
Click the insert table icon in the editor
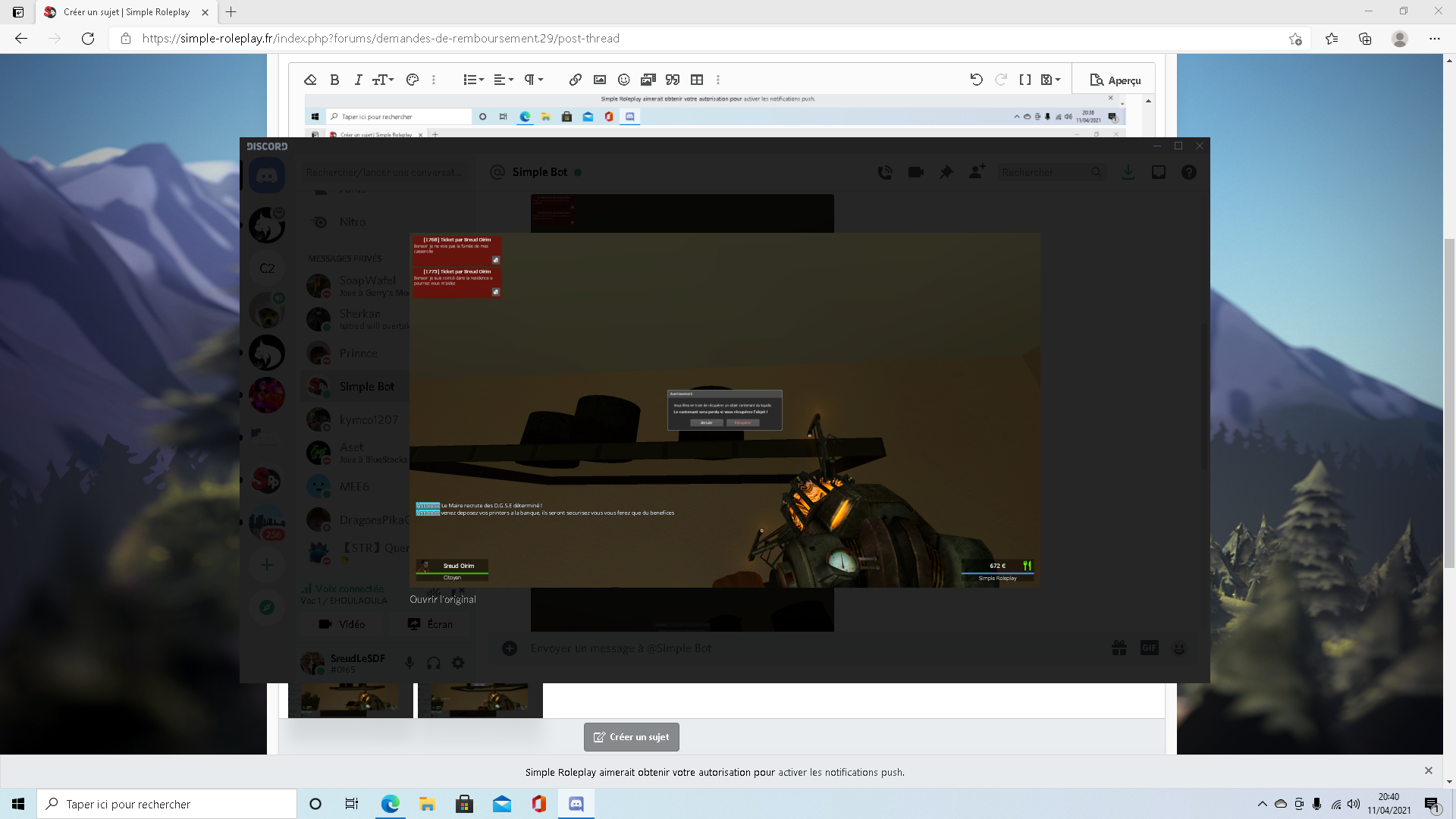697,80
